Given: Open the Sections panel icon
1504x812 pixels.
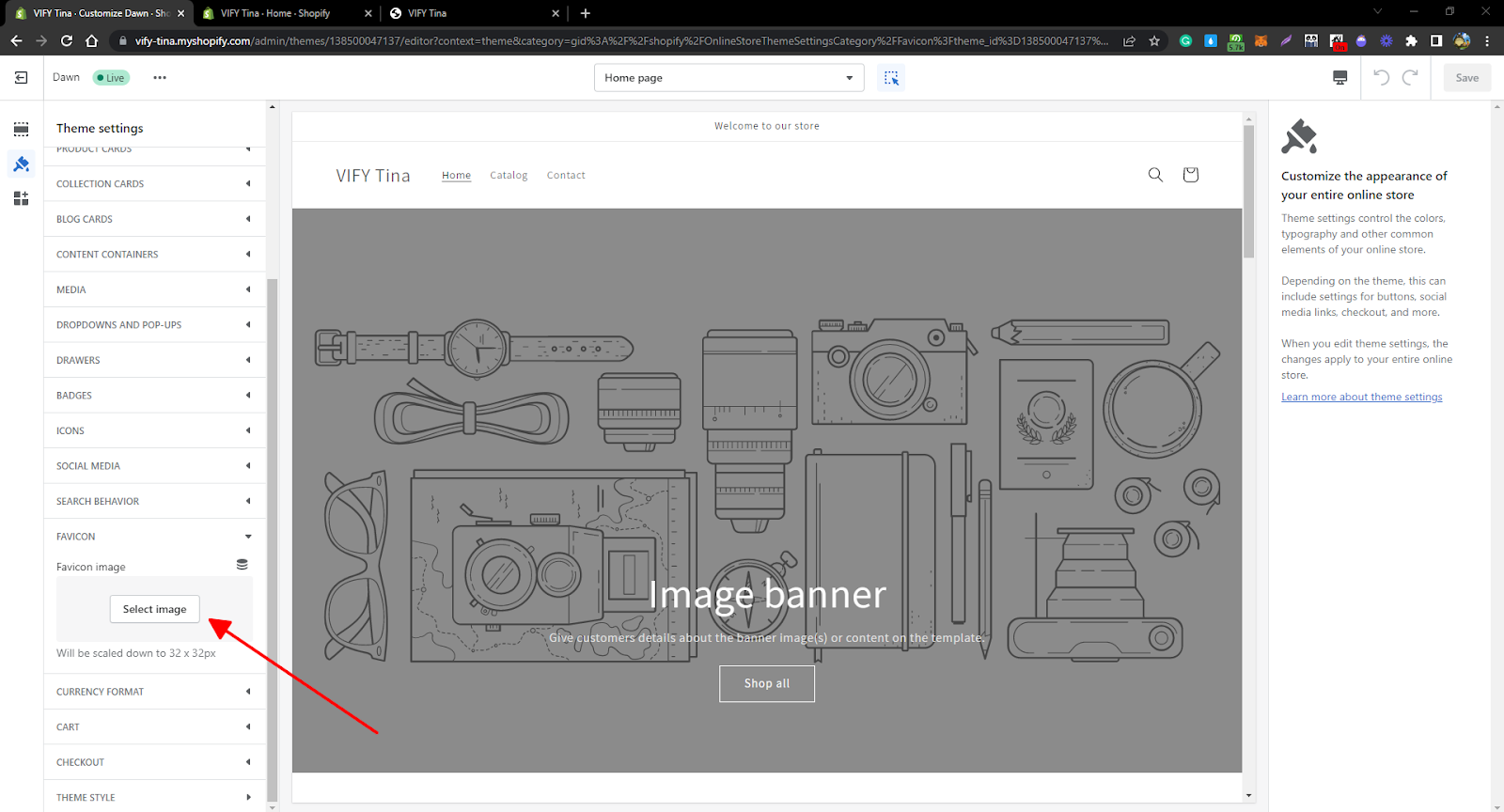Looking at the screenshot, I should [x=21, y=129].
